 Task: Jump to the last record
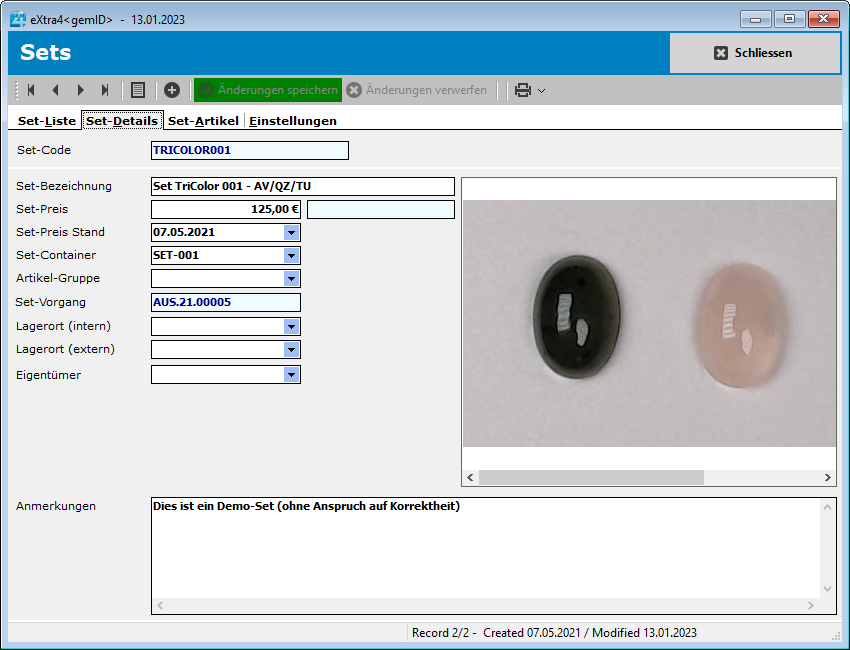[x=105, y=90]
